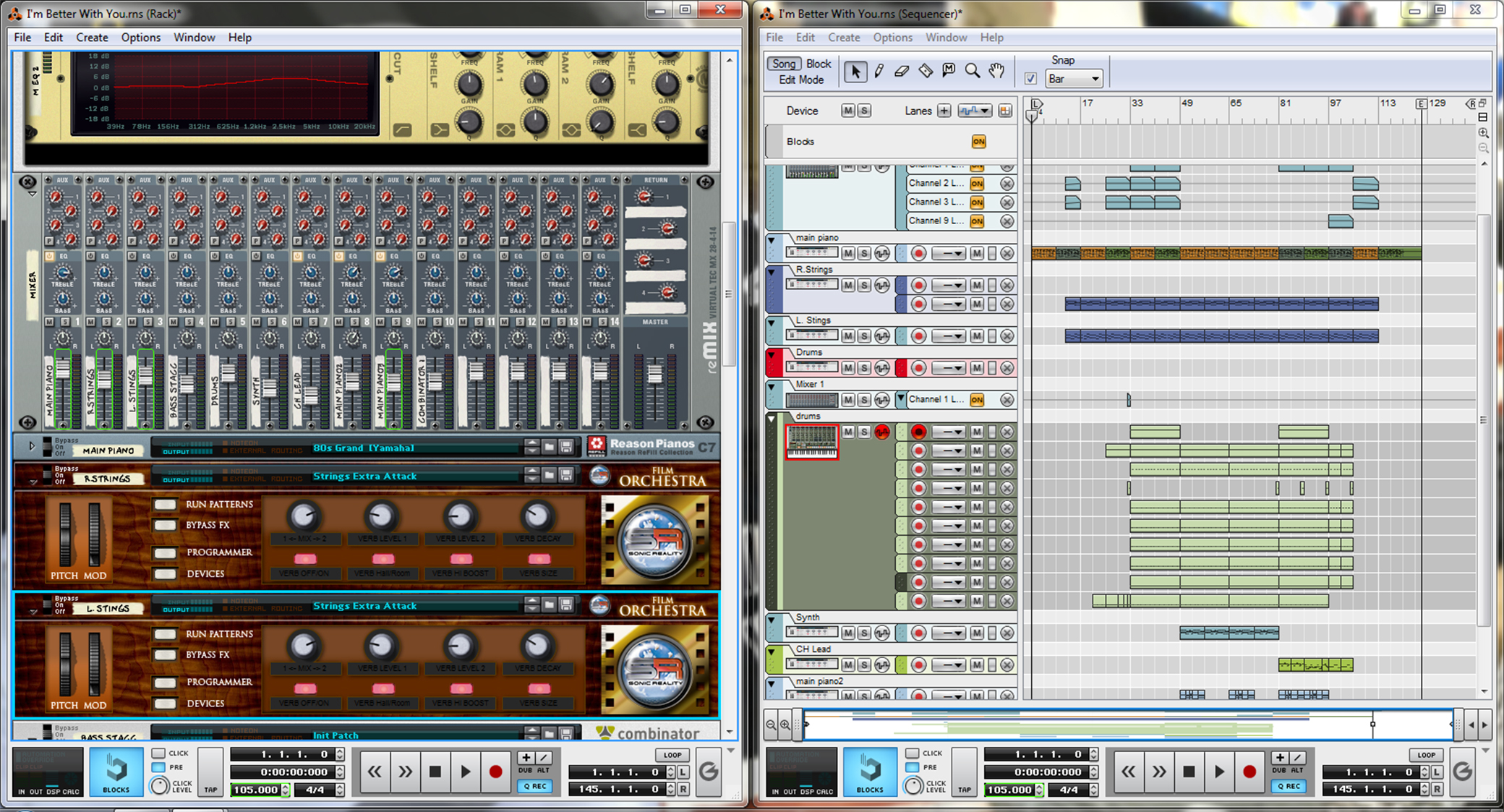Select the Razor tool
Screen dimensions: 1504x812
pyautogui.click(x=926, y=71)
